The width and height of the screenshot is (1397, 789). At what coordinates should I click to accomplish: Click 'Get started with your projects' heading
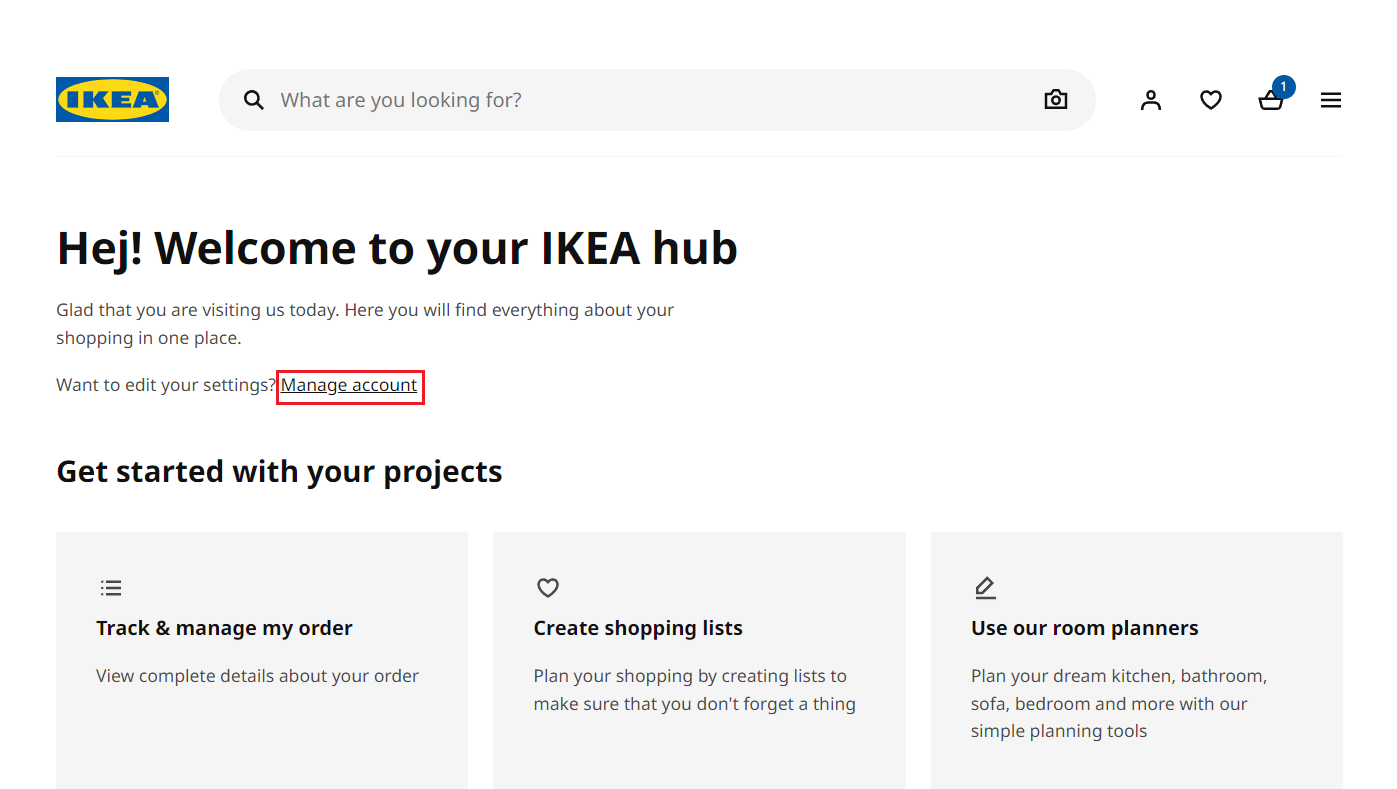click(x=279, y=471)
